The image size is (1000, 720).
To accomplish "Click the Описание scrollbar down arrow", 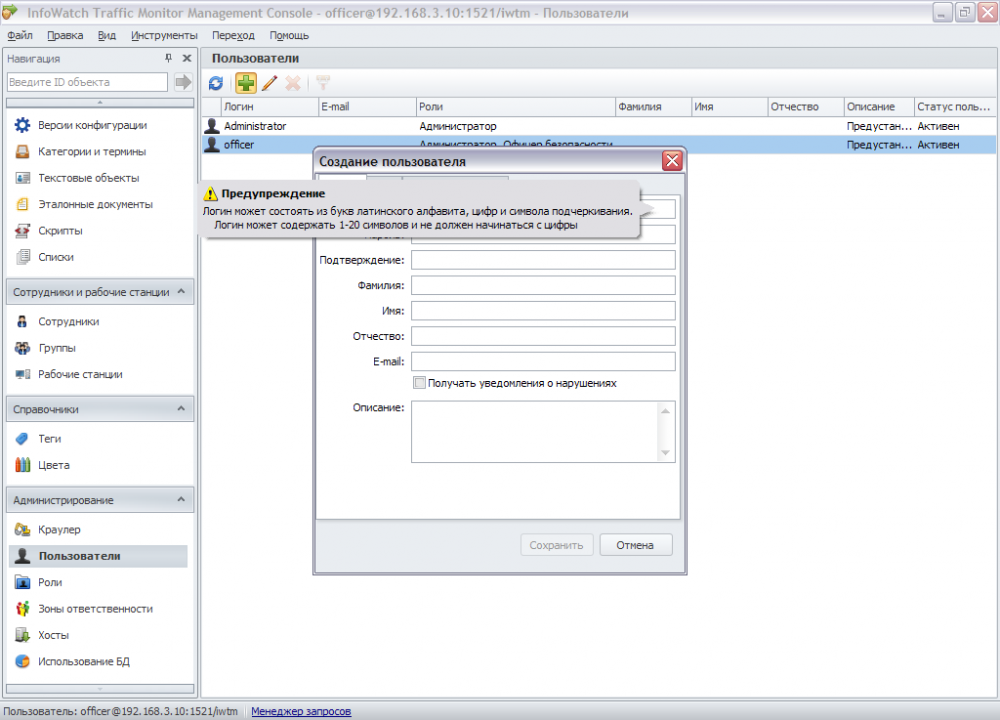I will pos(665,453).
